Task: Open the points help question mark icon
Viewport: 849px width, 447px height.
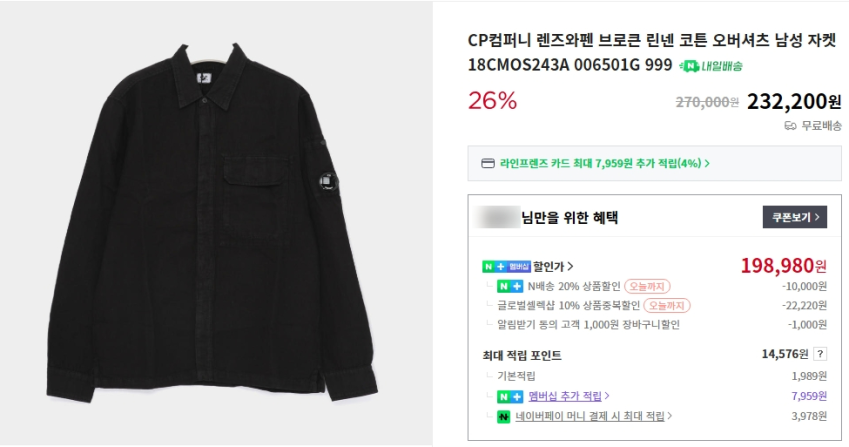Action: (x=820, y=354)
